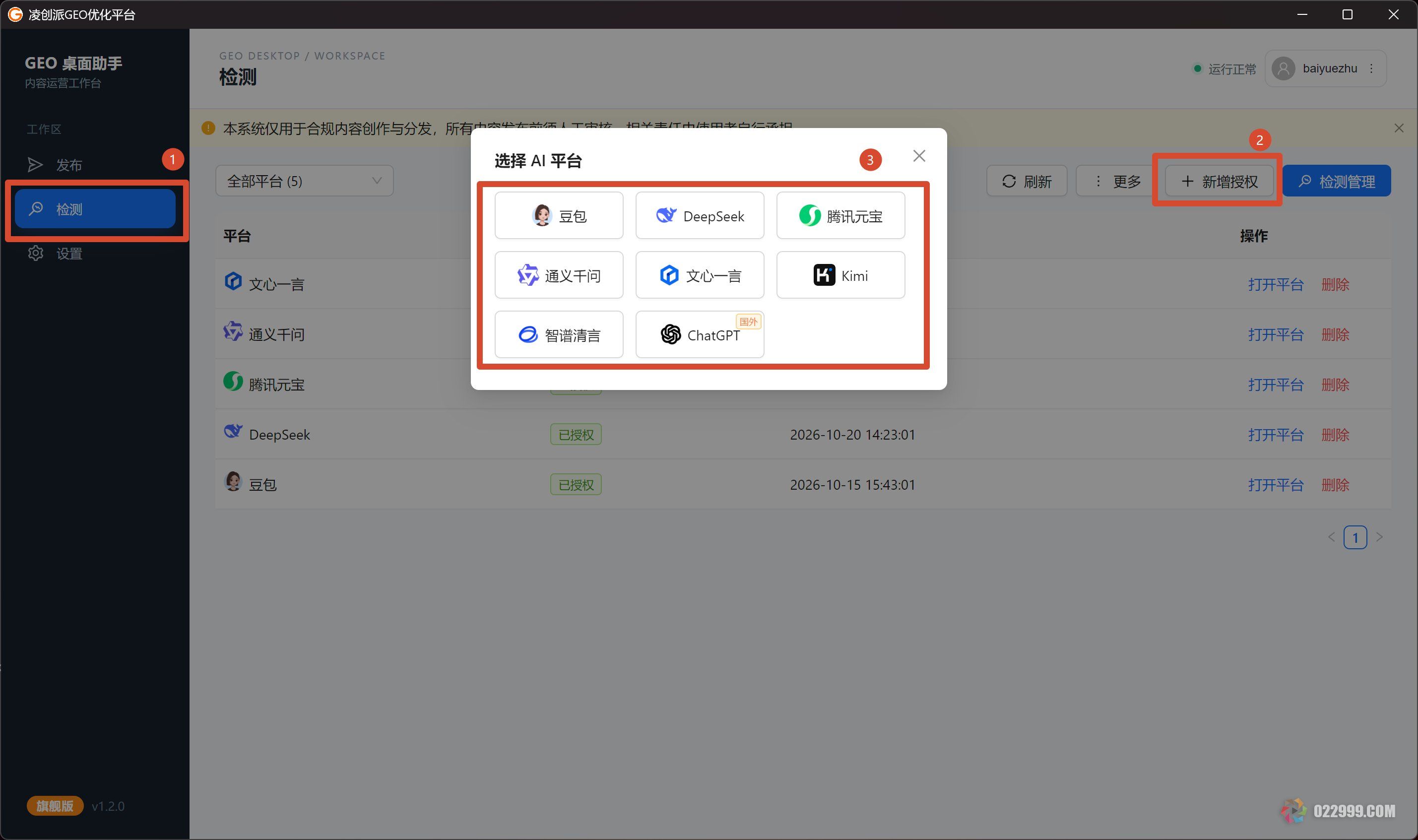1418x840 pixels.
Task: Click the 刷新 button
Action: [x=1027, y=181]
